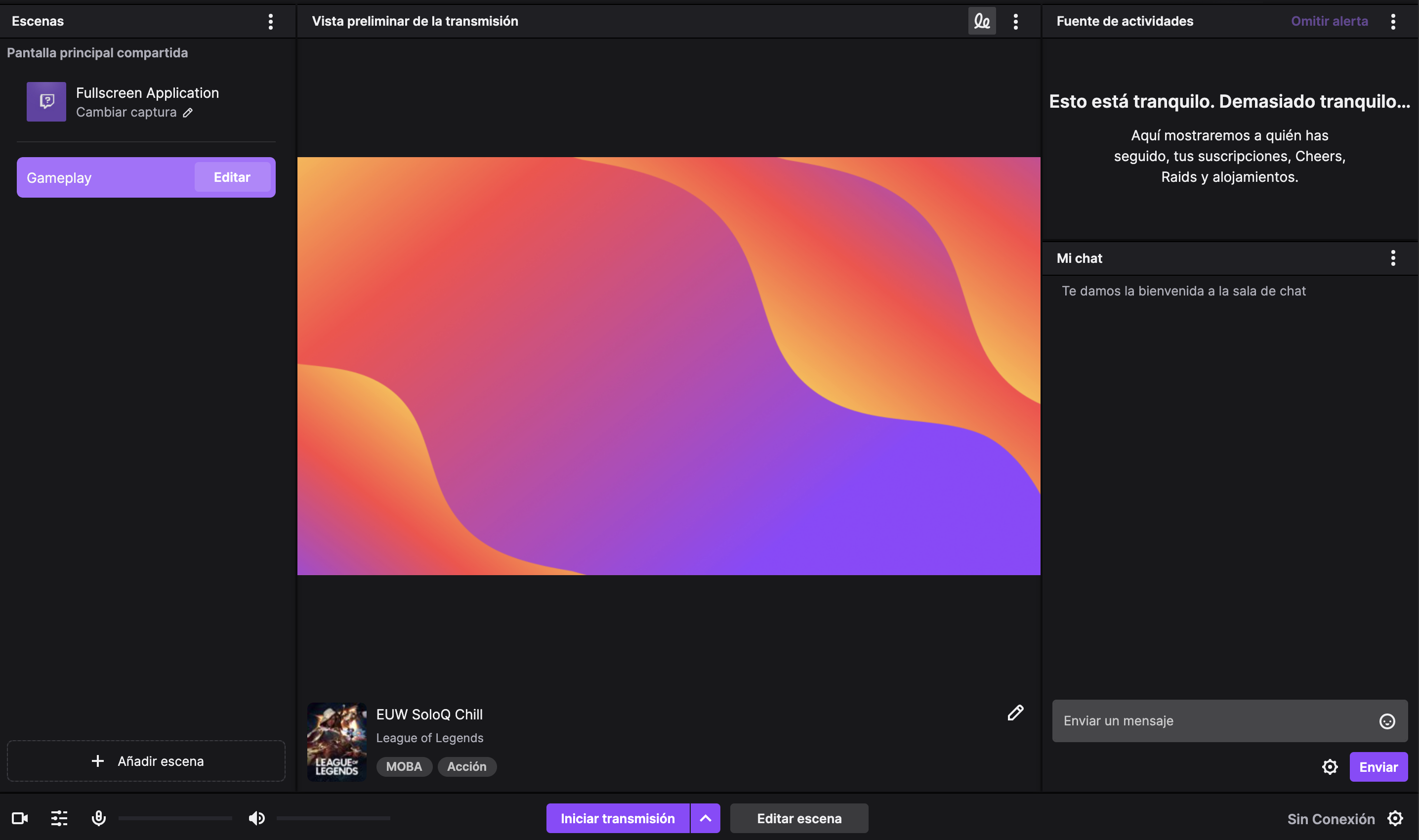Edit stream info with the pencil icon
The height and width of the screenshot is (840, 1419).
tap(1015, 712)
